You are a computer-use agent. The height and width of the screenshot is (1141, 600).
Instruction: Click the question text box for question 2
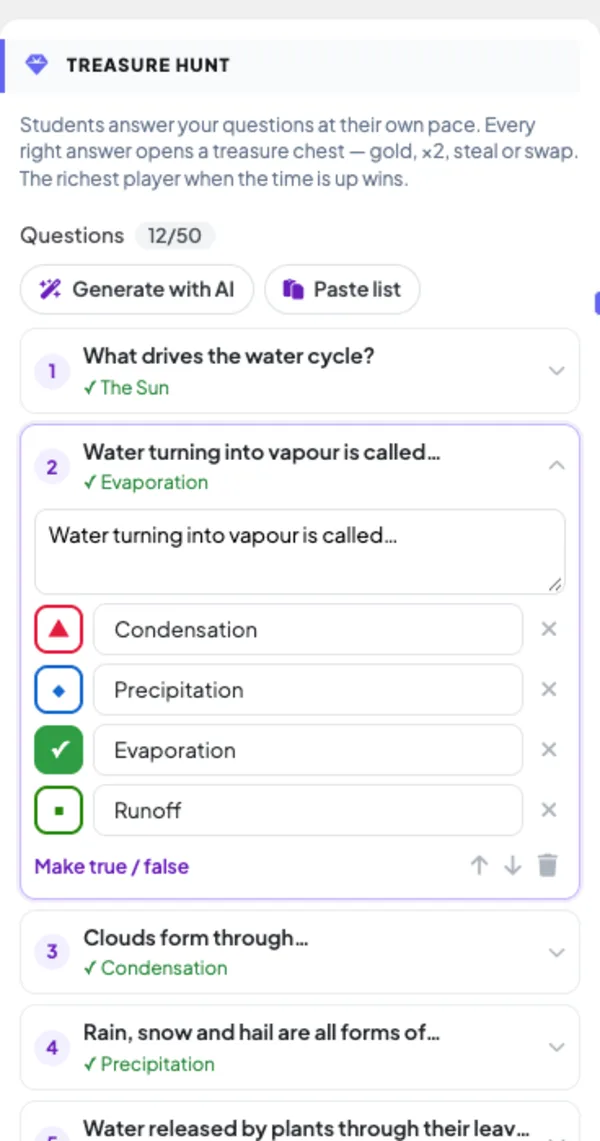pos(300,552)
